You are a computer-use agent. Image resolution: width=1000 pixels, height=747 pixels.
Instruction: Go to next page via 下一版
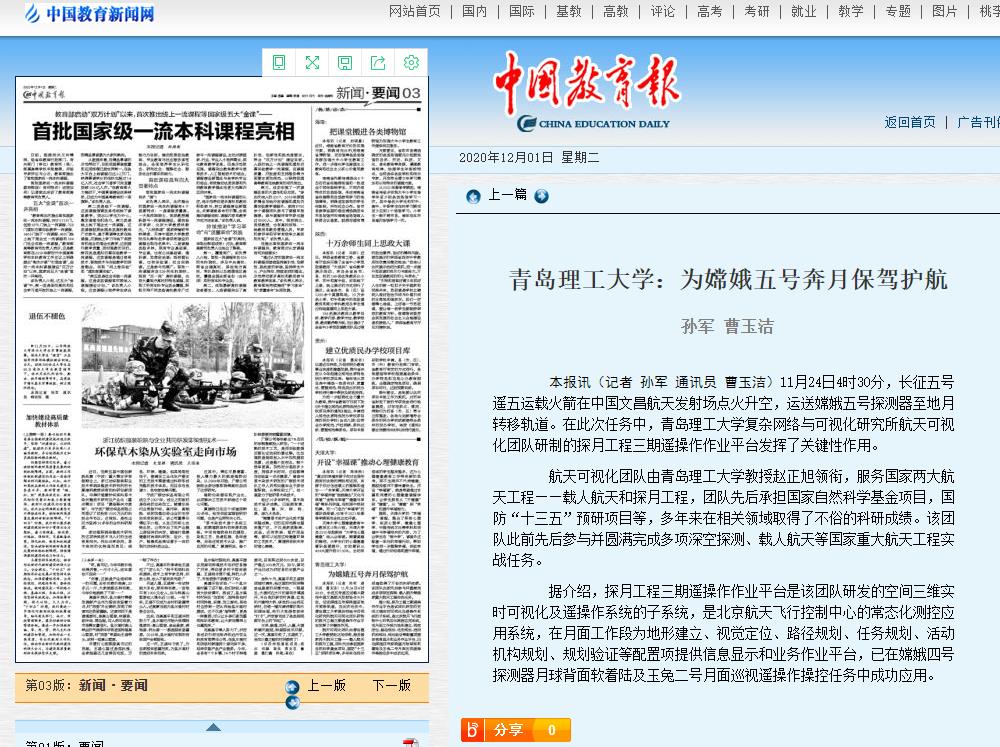(x=391, y=686)
